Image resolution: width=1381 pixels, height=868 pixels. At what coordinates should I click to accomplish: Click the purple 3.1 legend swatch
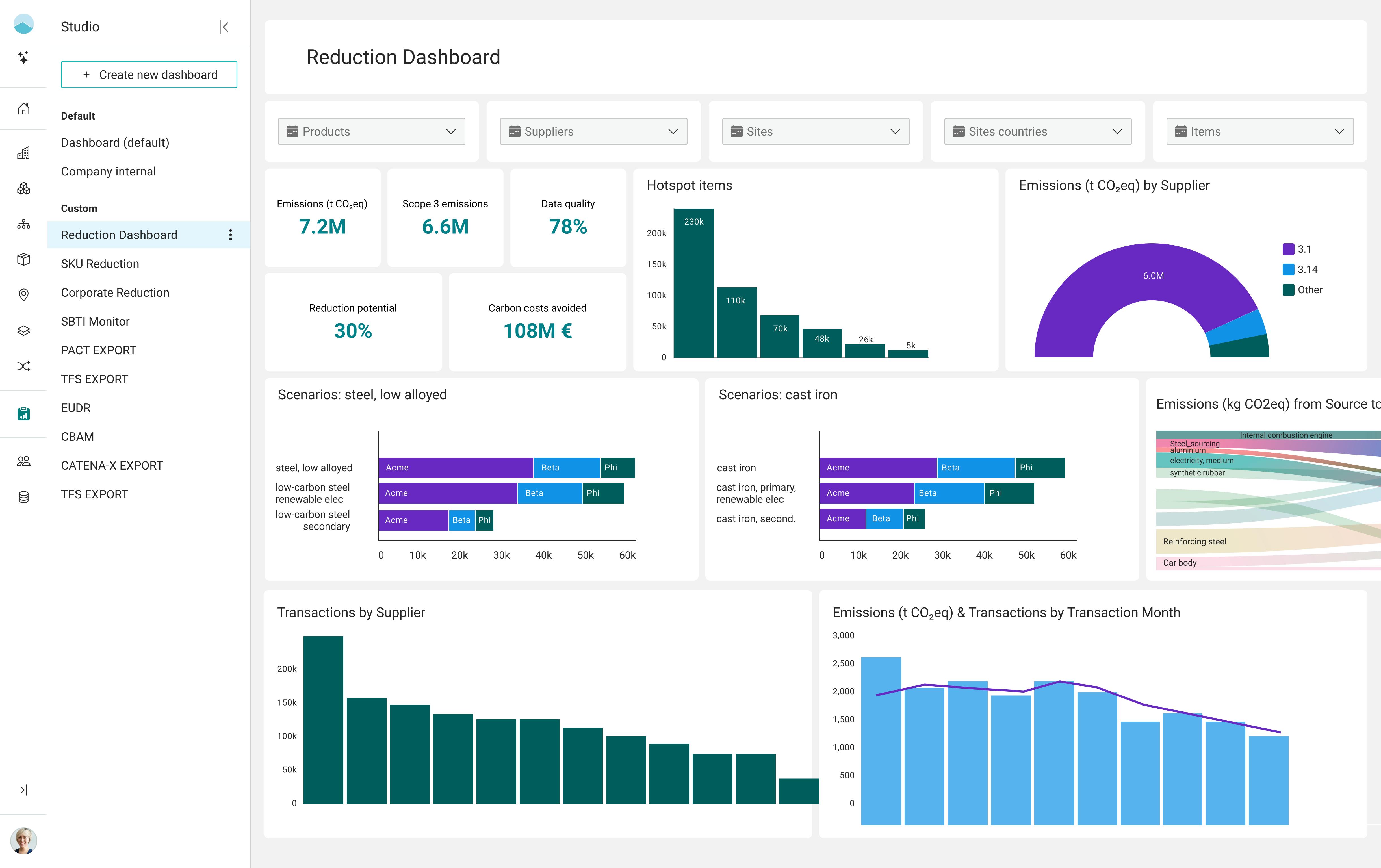[x=1288, y=249]
